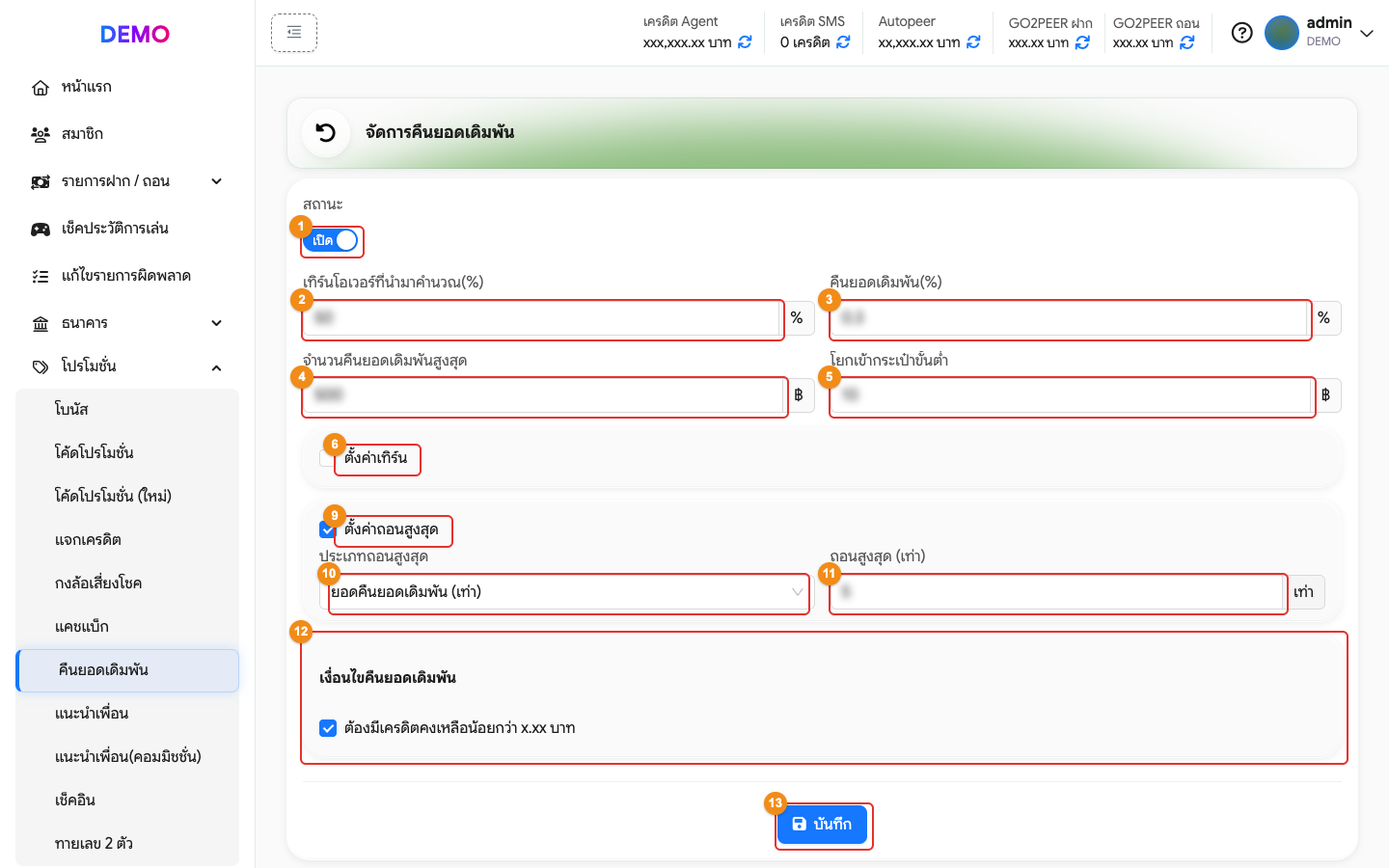Screen dimensions: 1389x868
Task: Refresh the GO2PEER ถอน balance
Action: pyautogui.click(x=1187, y=42)
